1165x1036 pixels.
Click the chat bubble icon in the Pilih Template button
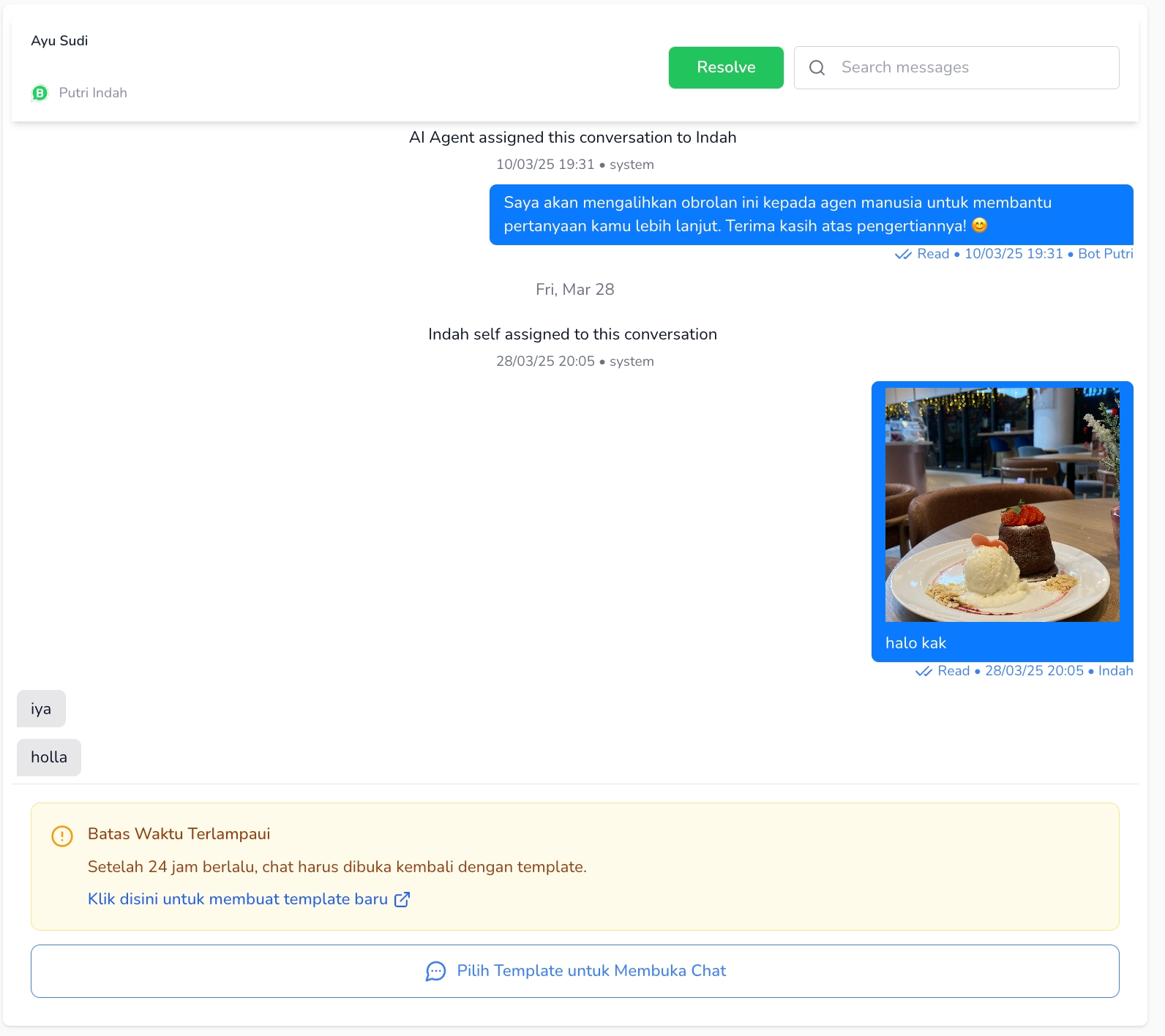435,971
